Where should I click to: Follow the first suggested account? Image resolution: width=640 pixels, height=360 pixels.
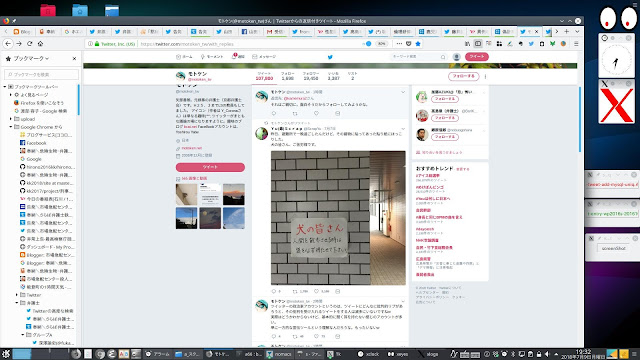pyautogui.click(x=445, y=99)
